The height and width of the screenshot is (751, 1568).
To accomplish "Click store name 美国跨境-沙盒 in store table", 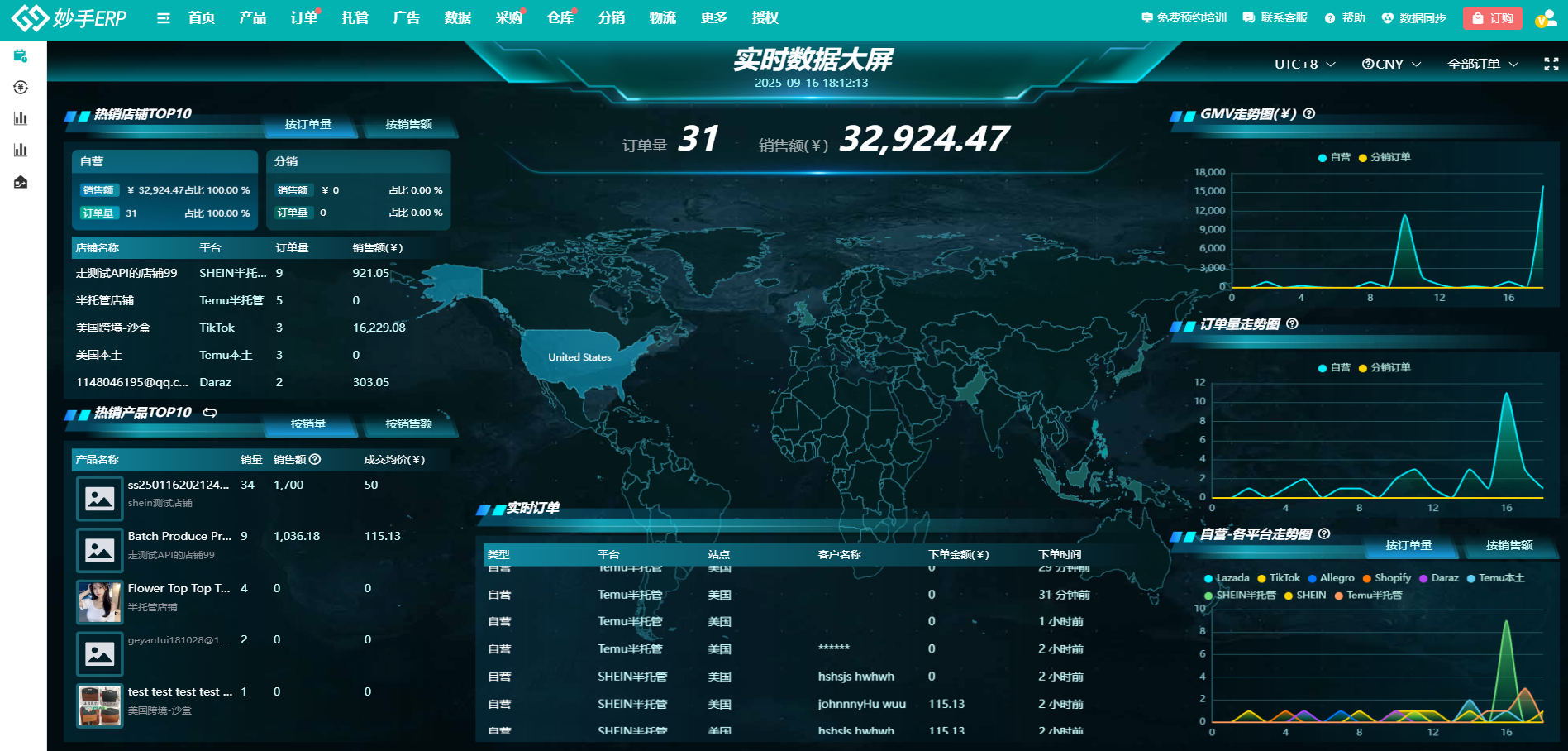I will coord(113,328).
